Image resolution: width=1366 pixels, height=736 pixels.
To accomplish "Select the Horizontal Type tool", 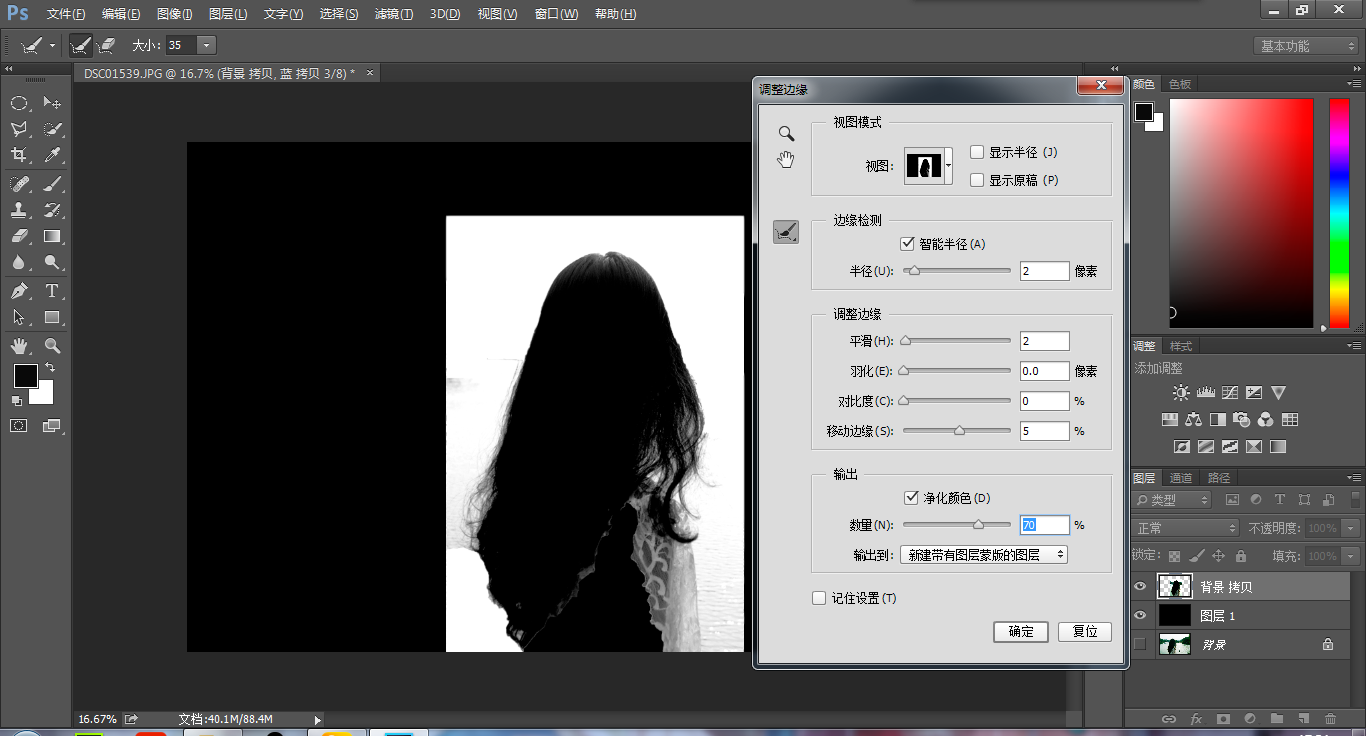I will (52, 291).
